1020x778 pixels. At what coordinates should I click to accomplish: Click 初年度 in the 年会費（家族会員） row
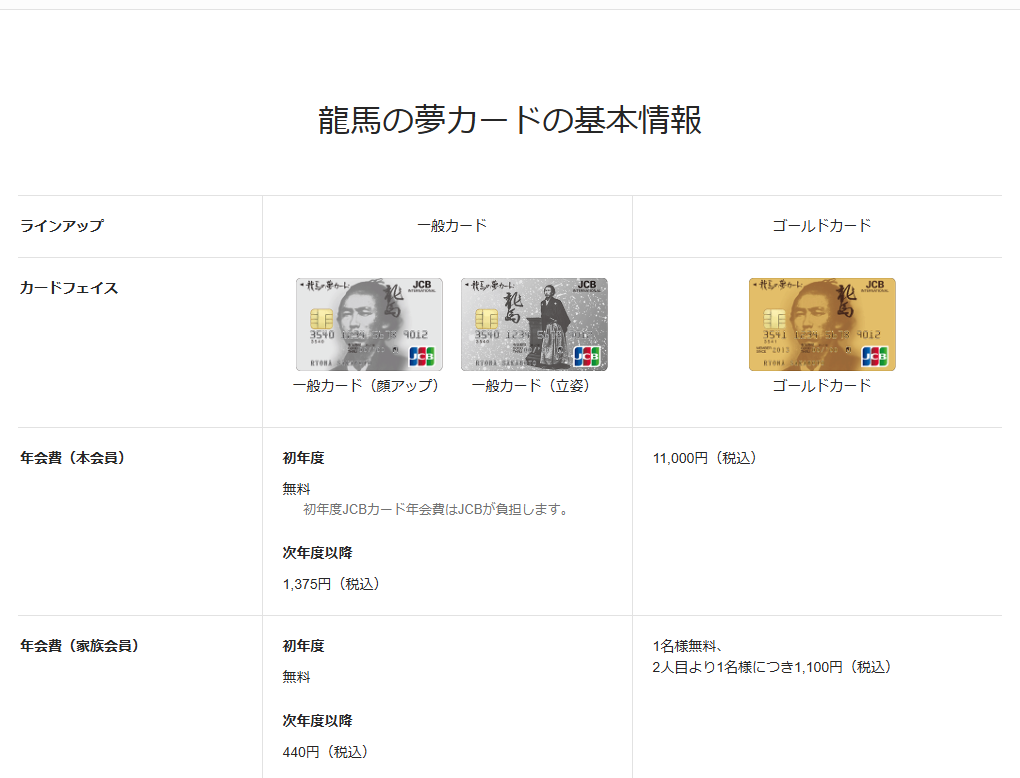(303, 646)
